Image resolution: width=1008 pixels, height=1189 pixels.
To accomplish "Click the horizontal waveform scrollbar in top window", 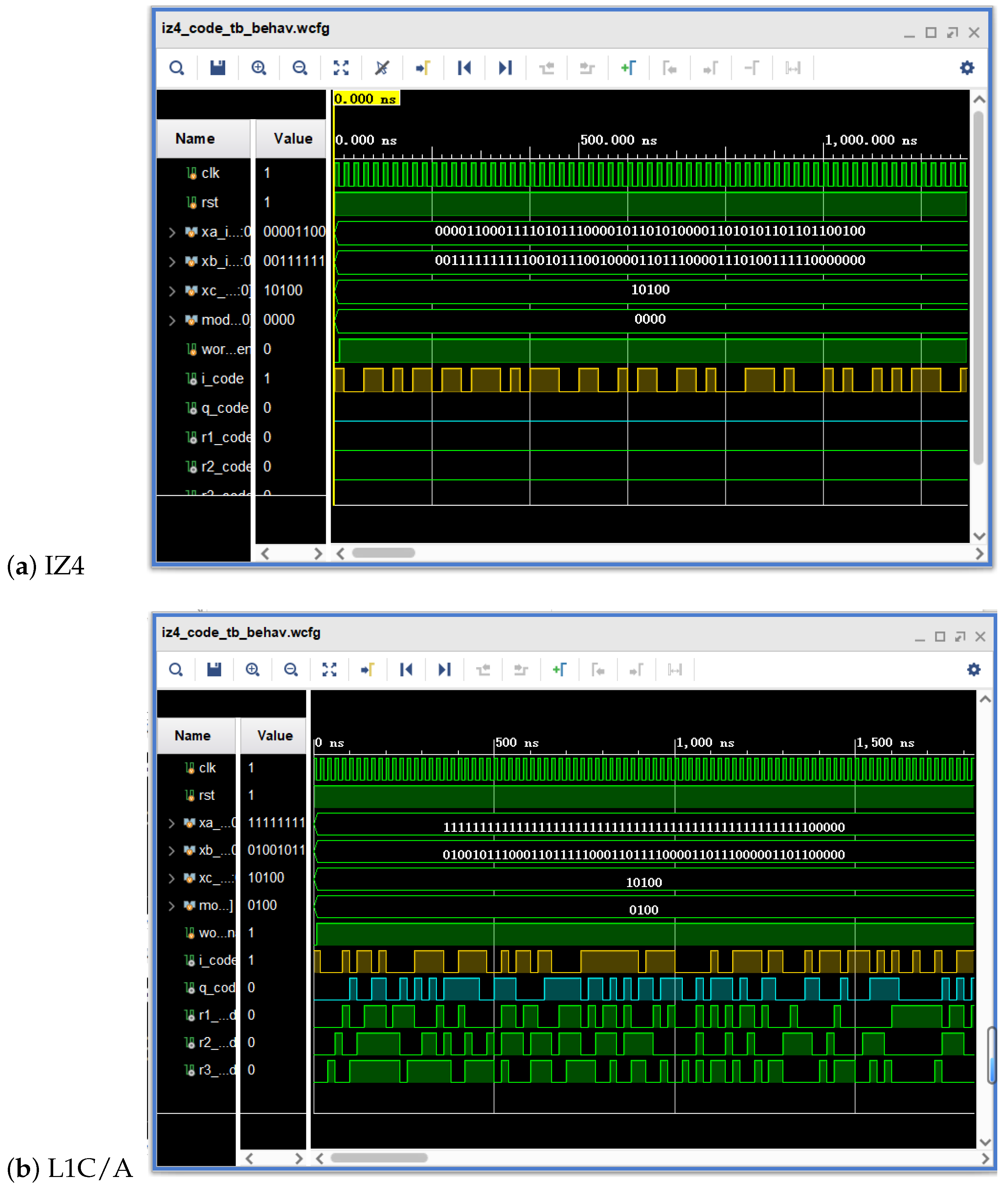I will click(383, 553).
